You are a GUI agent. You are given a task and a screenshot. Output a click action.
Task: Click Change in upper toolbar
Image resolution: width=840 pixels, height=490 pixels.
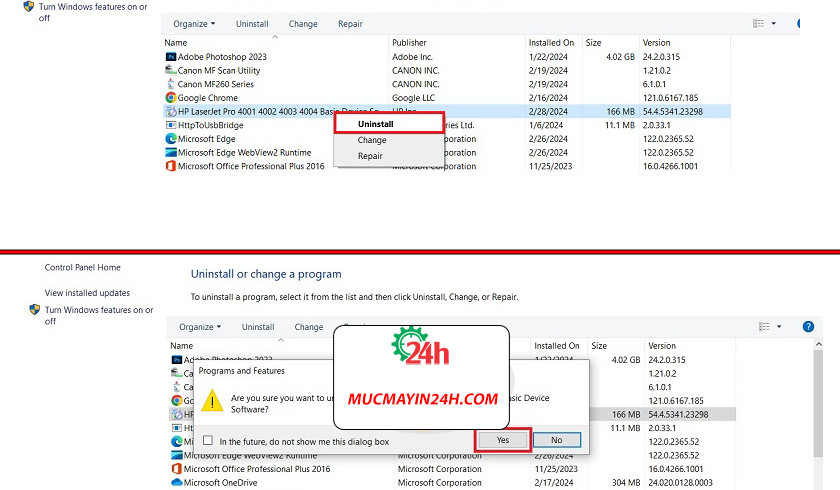(303, 24)
